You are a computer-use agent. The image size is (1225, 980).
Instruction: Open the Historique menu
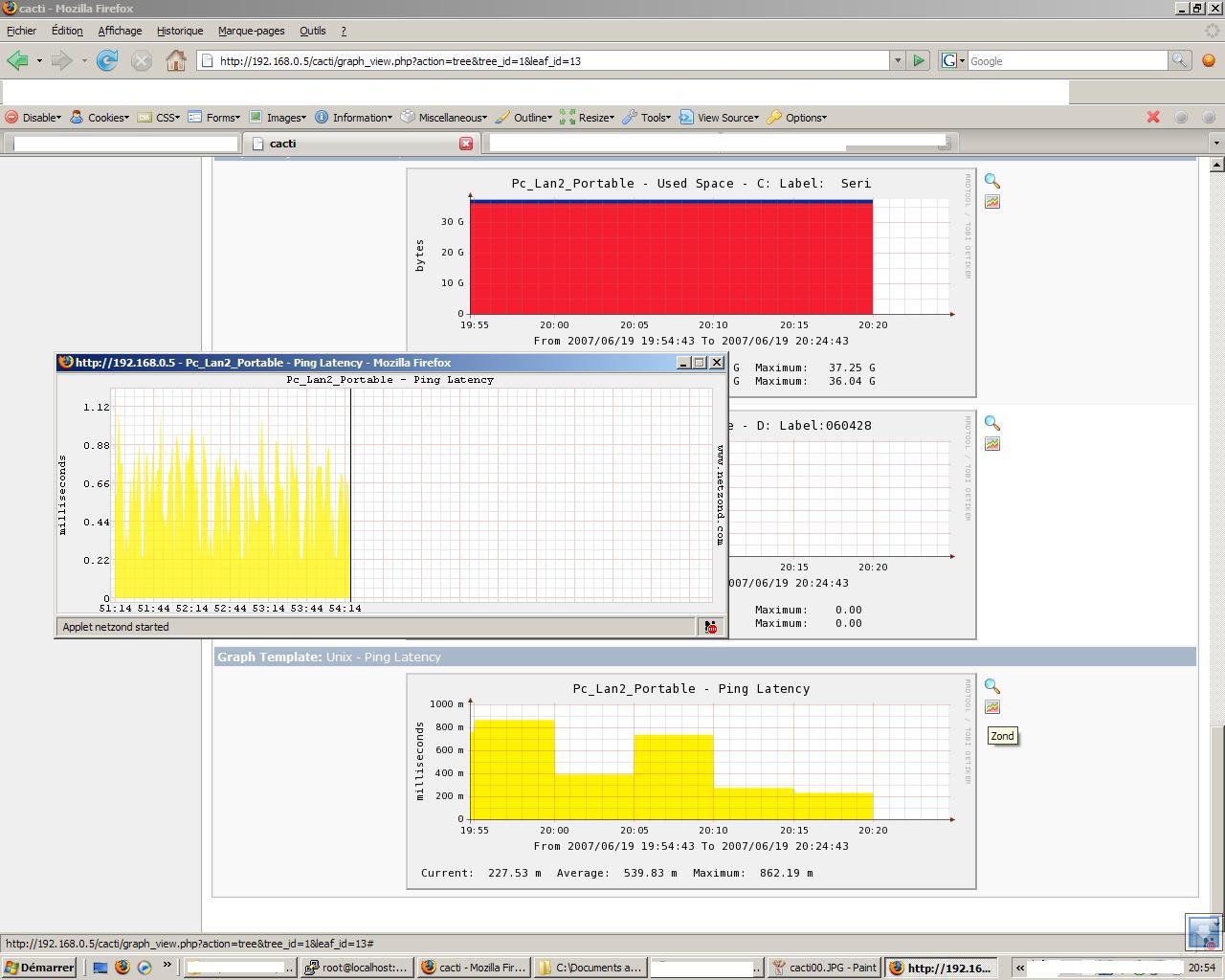[x=180, y=31]
